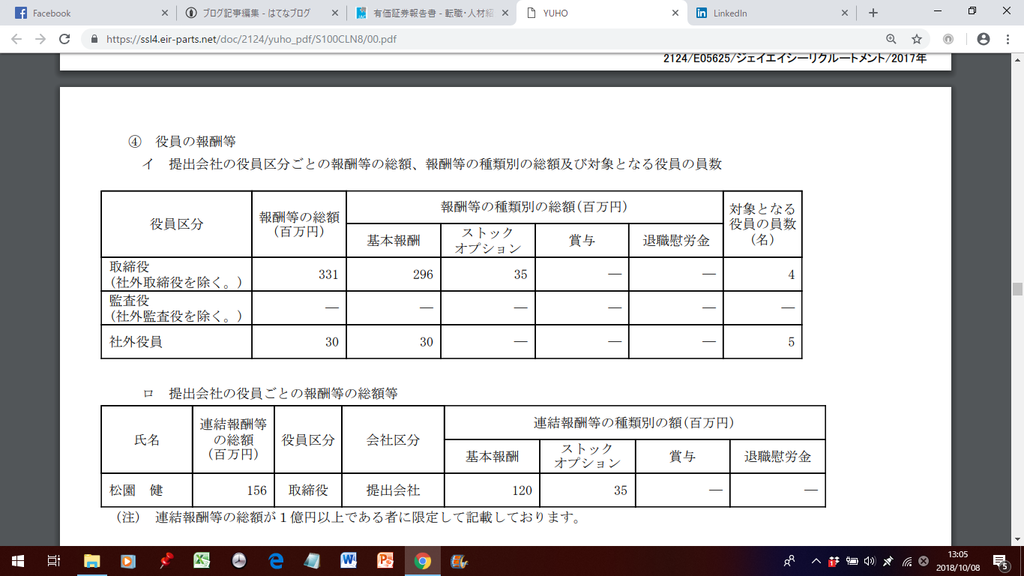Image resolution: width=1024 pixels, height=576 pixels.
Task: Close the はてなブログ tab
Action: coord(335,13)
